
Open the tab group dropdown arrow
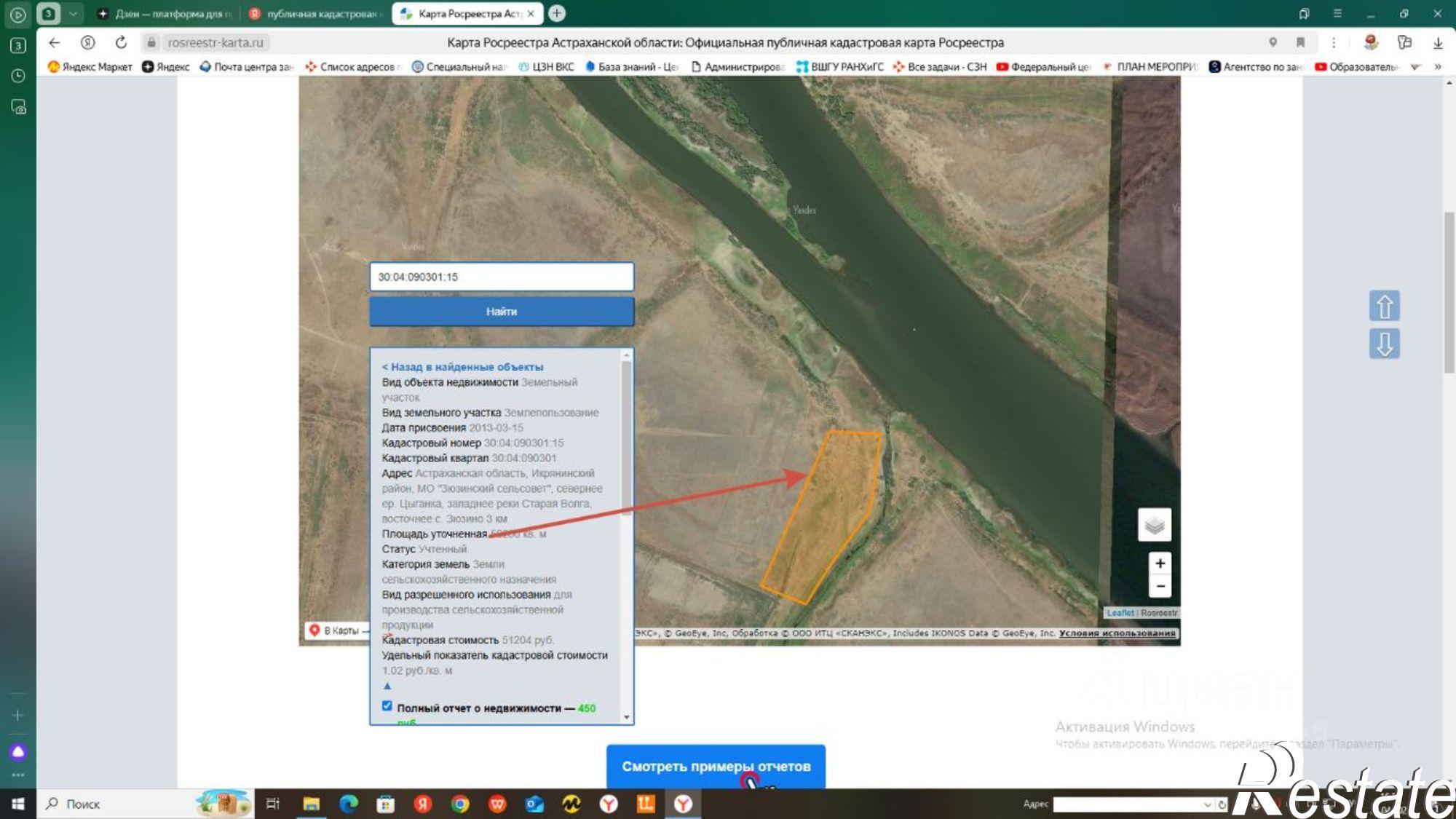(x=73, y=13)
